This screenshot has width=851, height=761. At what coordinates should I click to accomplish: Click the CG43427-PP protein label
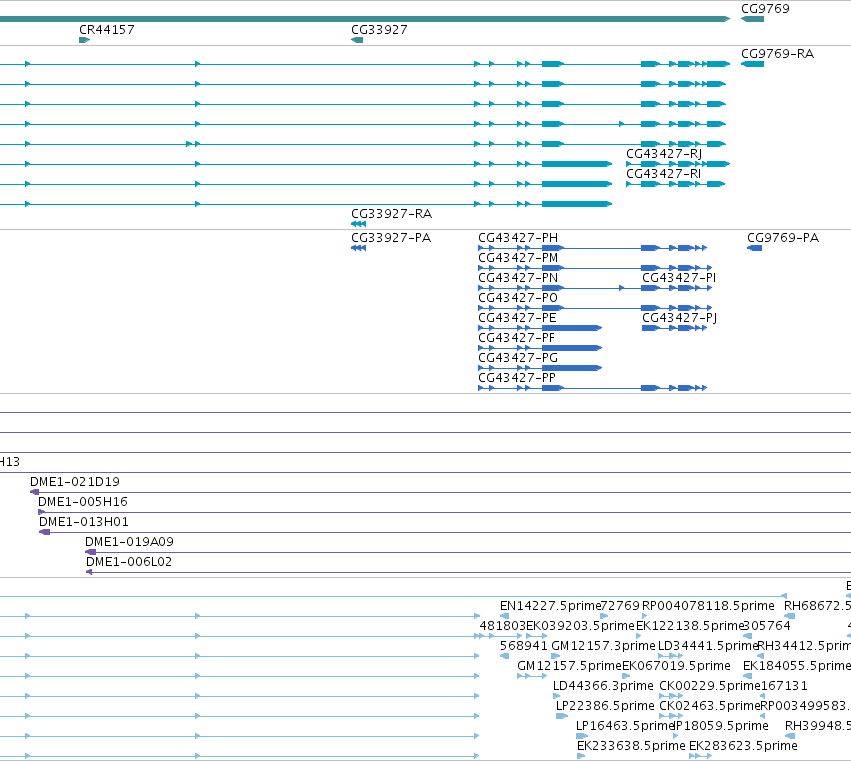tap(517, 378)
